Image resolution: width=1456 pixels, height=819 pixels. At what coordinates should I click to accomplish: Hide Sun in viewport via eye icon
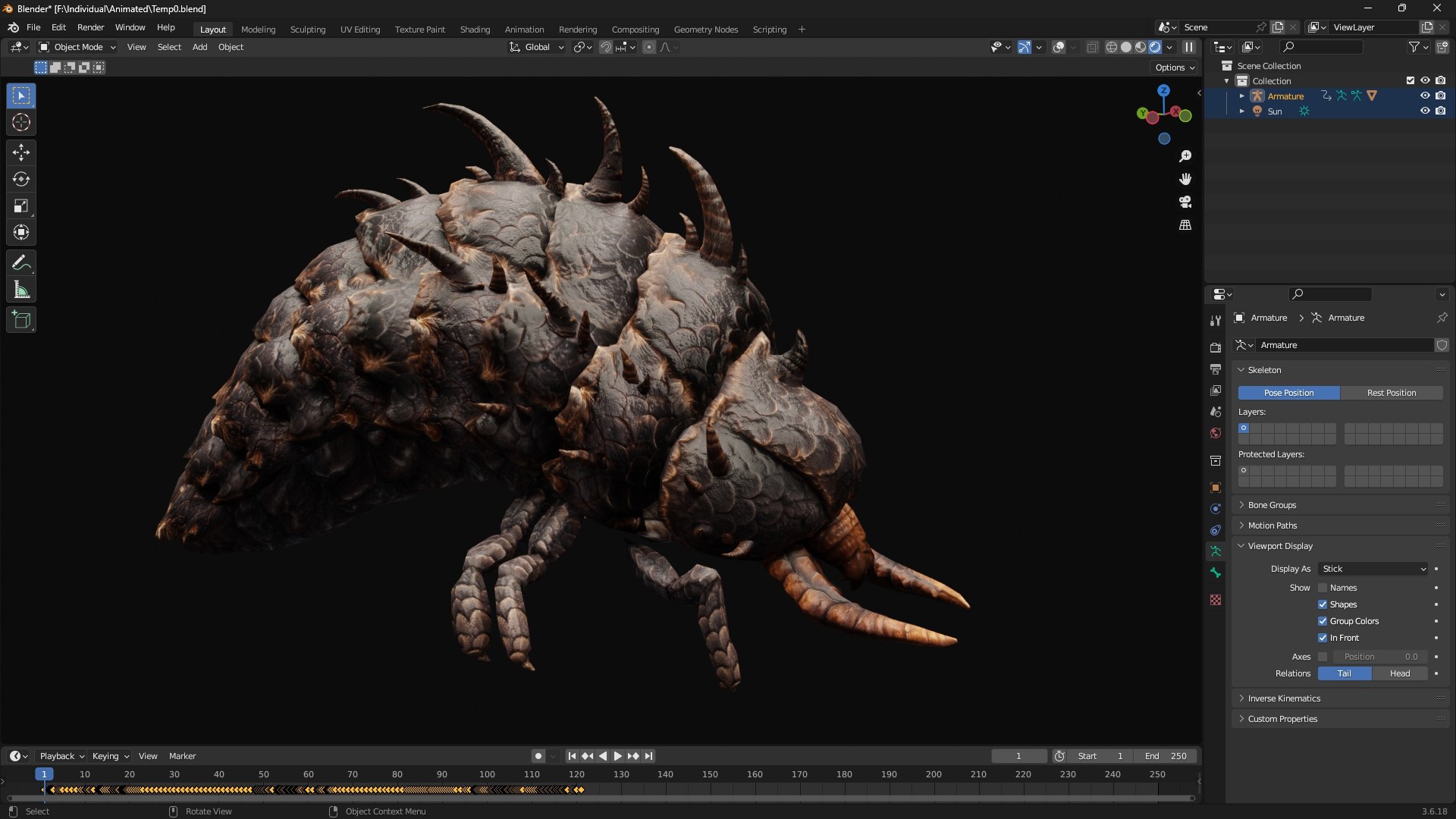(1425, 111)
